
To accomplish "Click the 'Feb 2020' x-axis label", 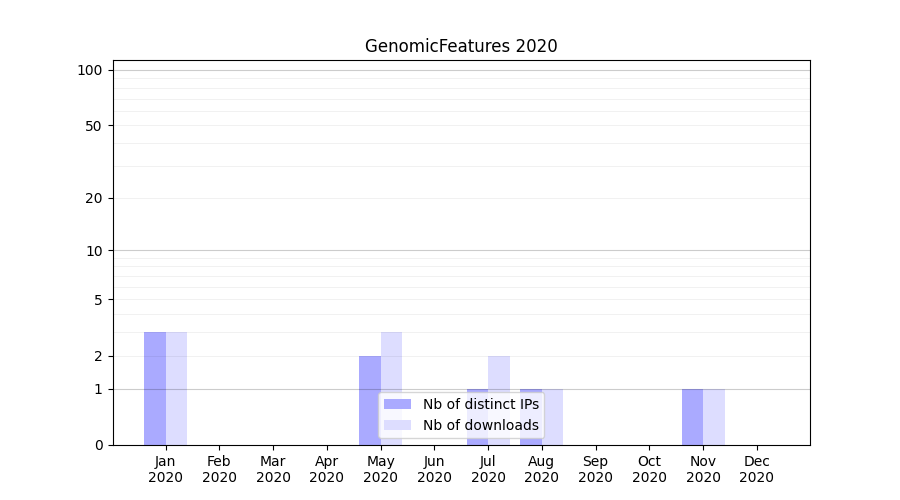I will (x=219, y=469).
